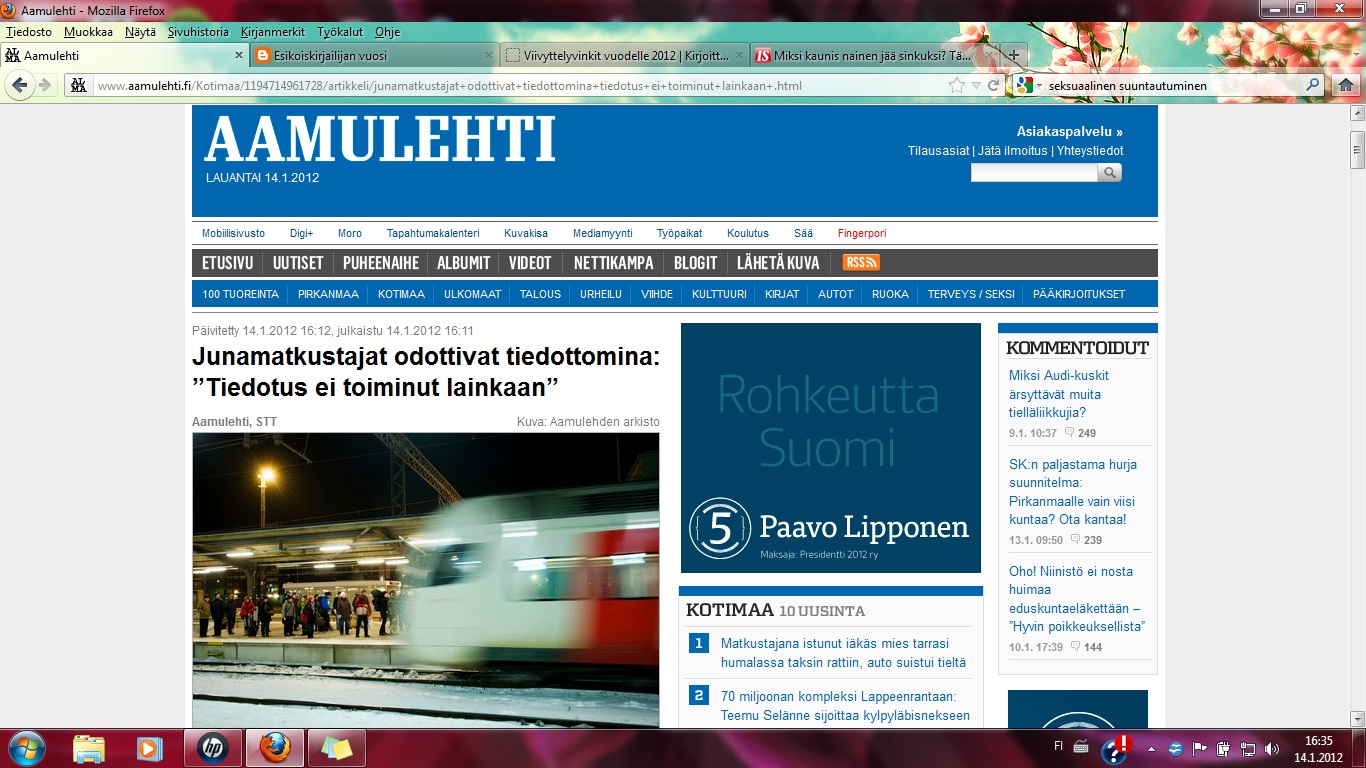Screen dimensions: 1366x768
Task: Switch to the Miksi kaunis nainen tab
Action: pyautogui.click(x=873, y=56)
